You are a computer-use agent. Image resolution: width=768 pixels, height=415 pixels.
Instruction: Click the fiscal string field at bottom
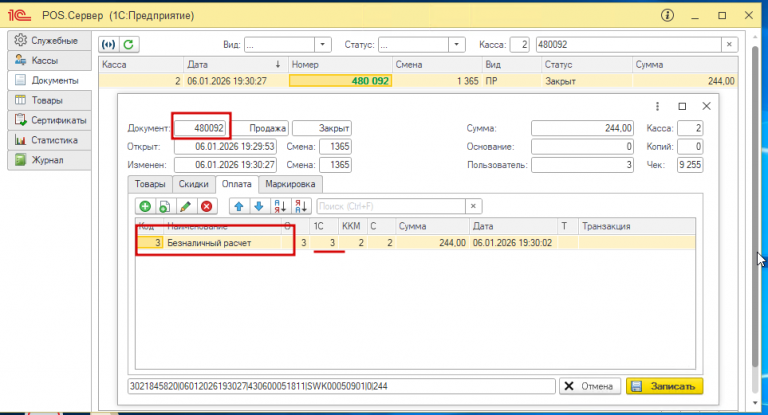(341, 386)
